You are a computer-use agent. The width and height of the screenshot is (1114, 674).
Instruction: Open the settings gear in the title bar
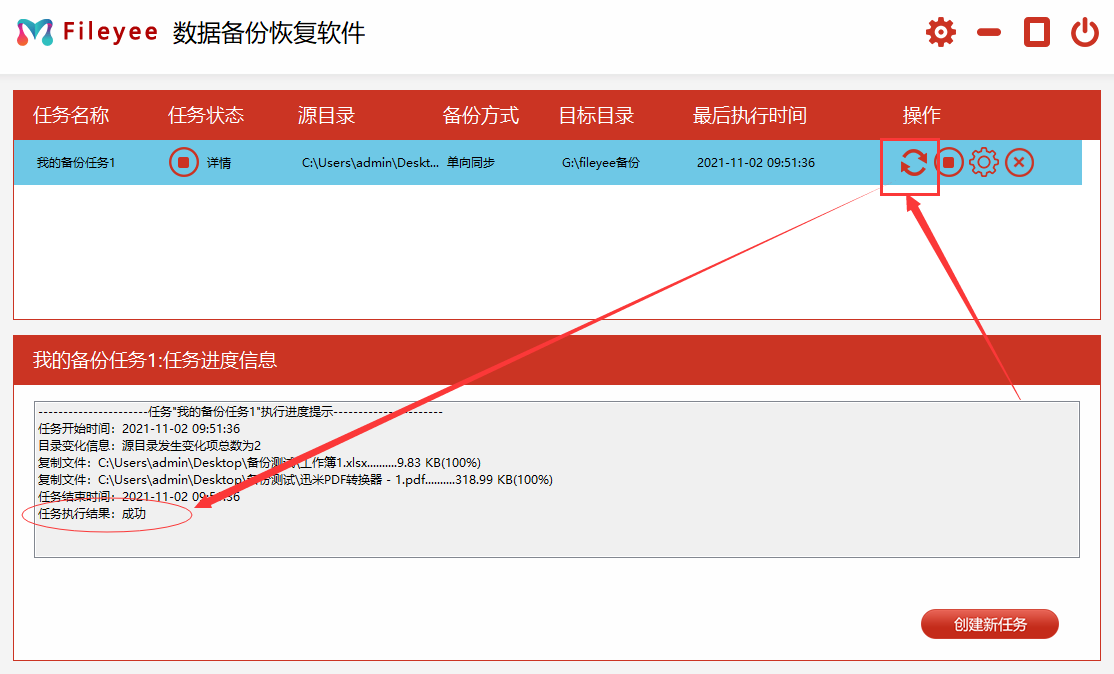[940, 32]
